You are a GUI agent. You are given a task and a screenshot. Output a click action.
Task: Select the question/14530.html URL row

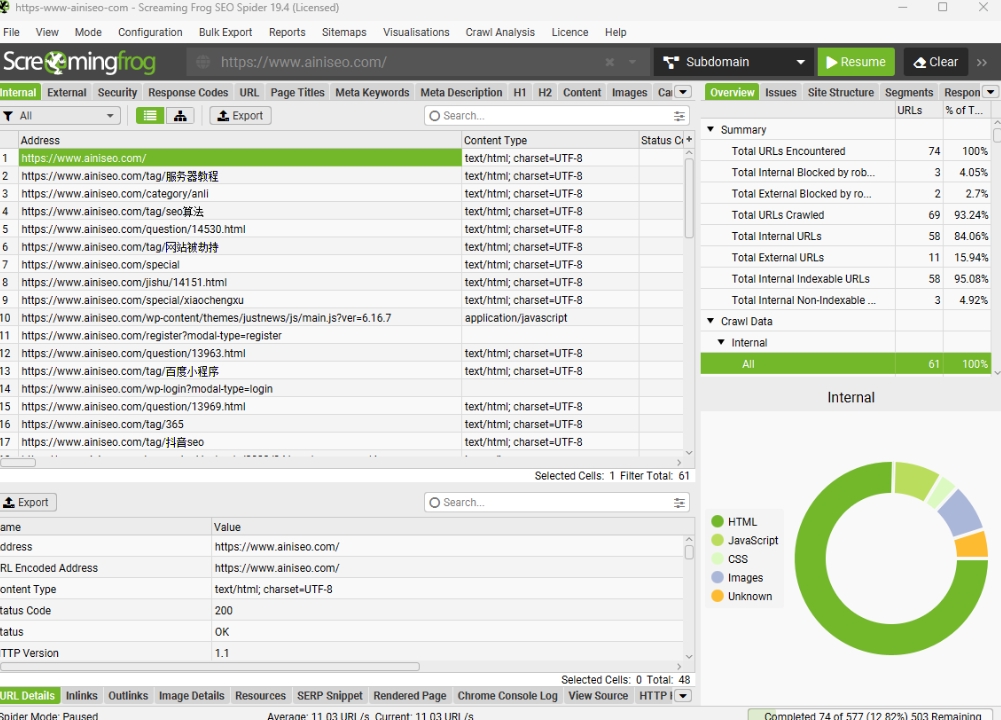(342, 229)
